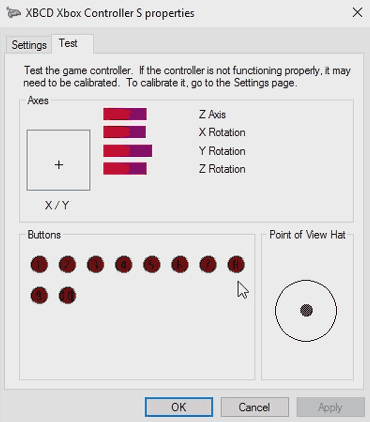Click button indicator 2
Screen dimensions: 370x422
pos(67,265)
